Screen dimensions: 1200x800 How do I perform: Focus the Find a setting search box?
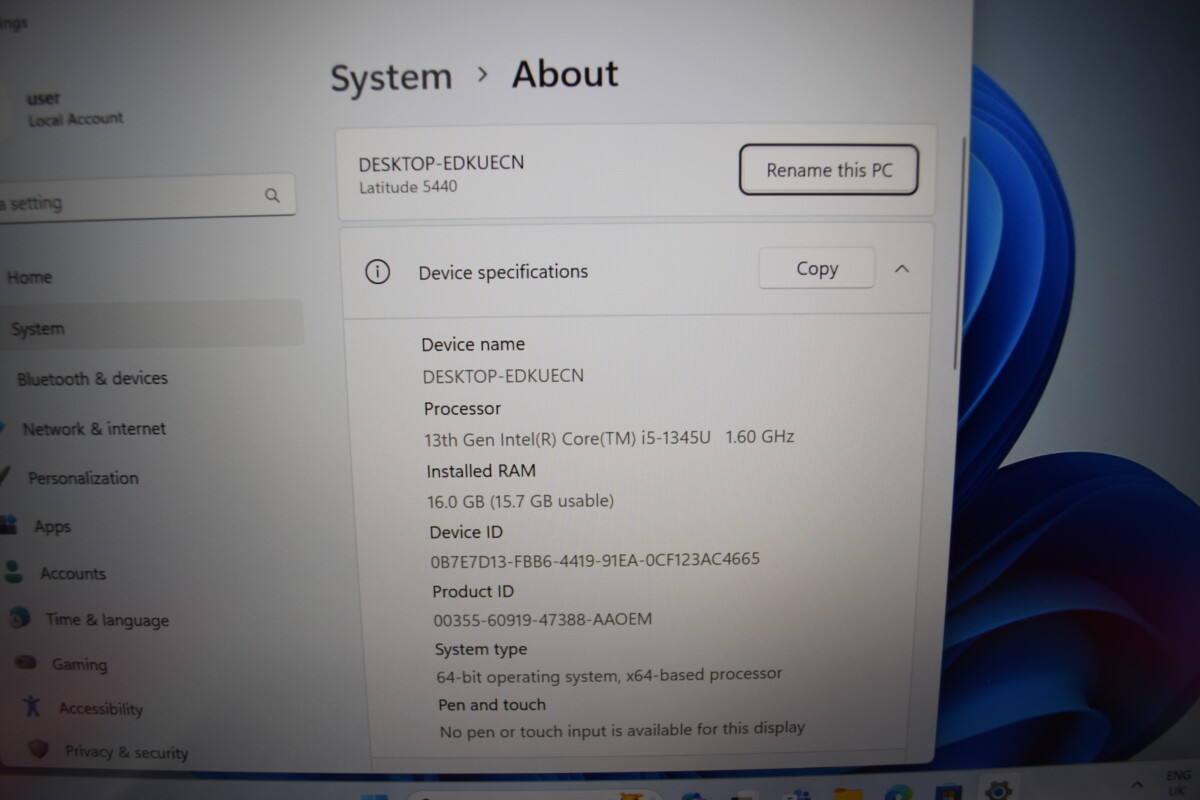146,197
